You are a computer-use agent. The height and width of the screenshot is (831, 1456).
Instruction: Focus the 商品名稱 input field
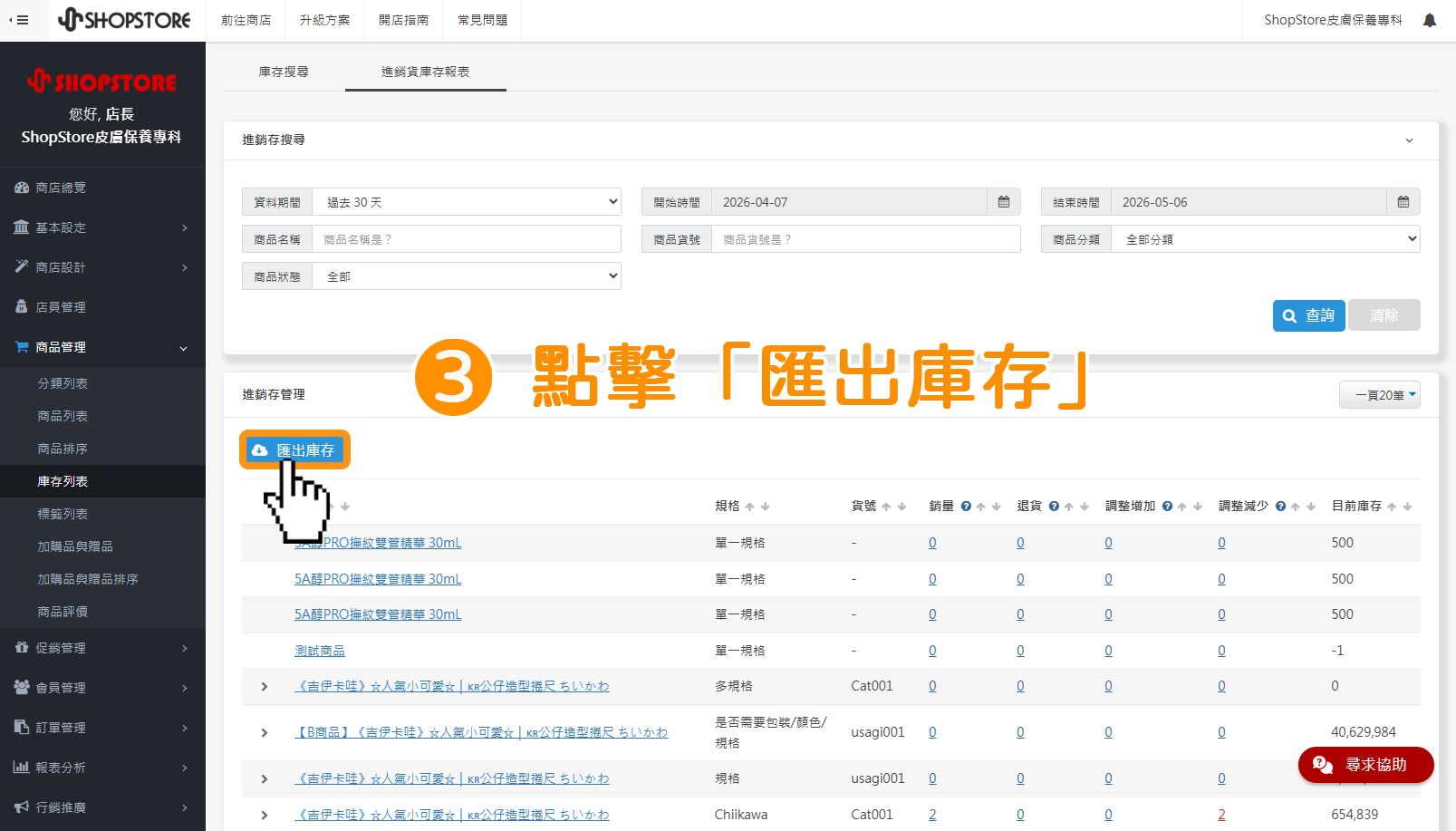(x=467, y=239)
